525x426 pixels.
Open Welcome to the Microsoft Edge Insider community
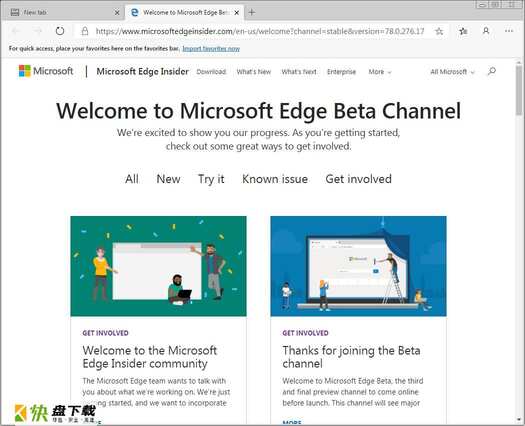click(150, 357)
